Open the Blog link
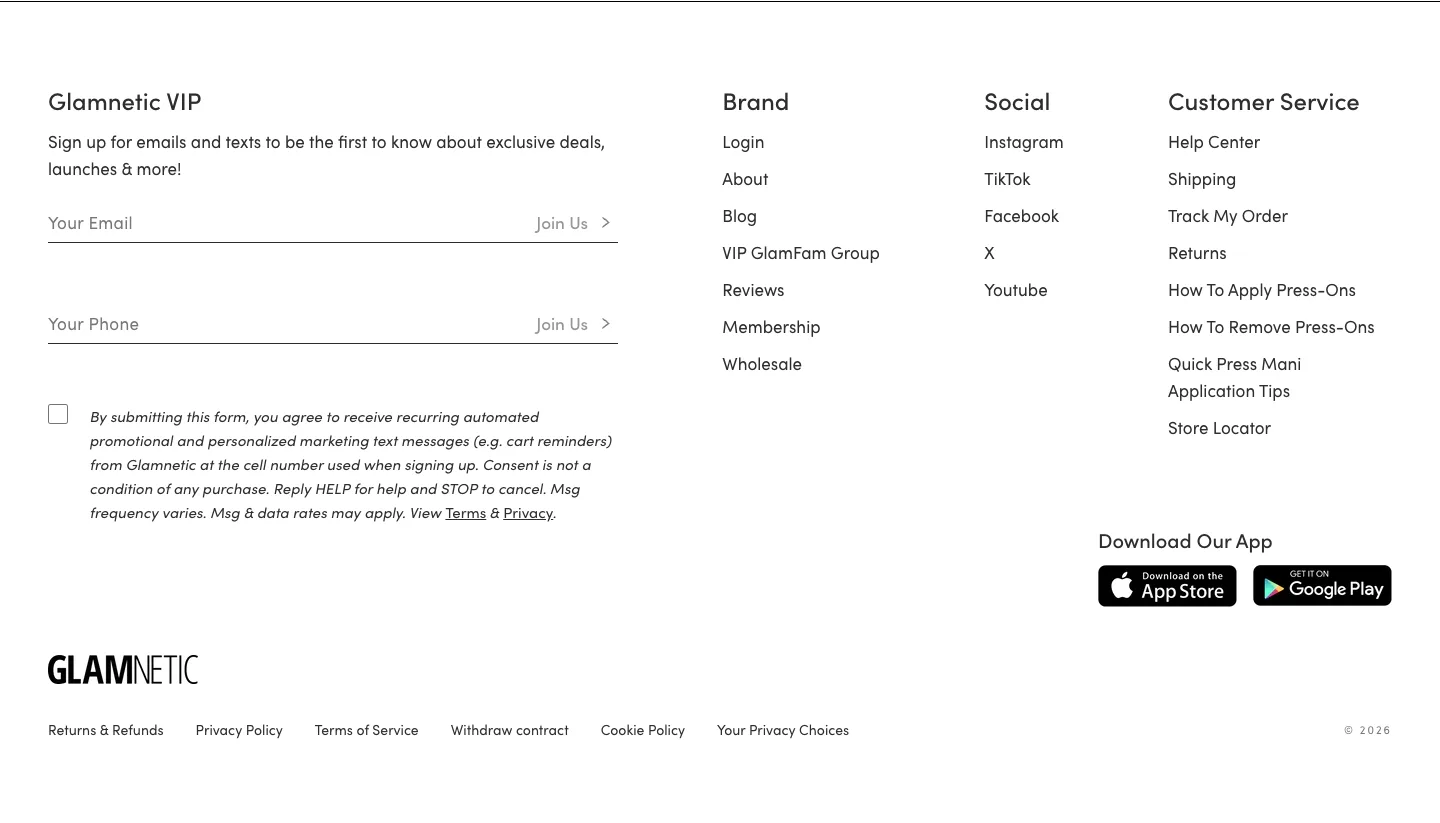 tap(739, 216)
